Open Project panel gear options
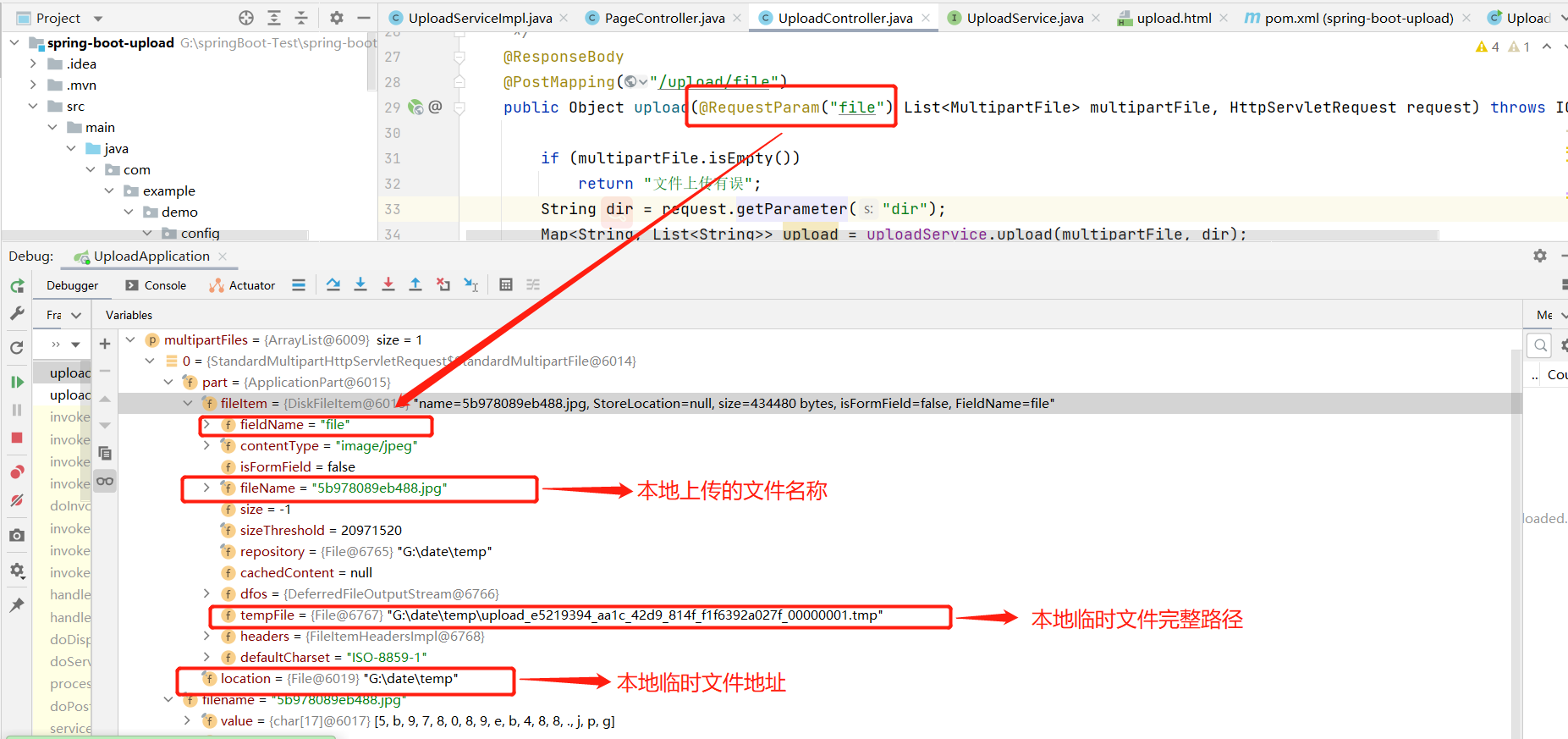Image resolution: width=1568 pixels, height=739 pixels. (x=337, y=18)
